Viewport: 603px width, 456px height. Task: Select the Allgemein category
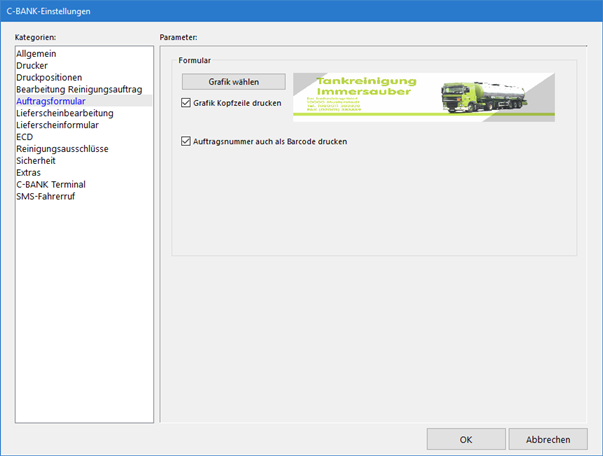point(36,53)
